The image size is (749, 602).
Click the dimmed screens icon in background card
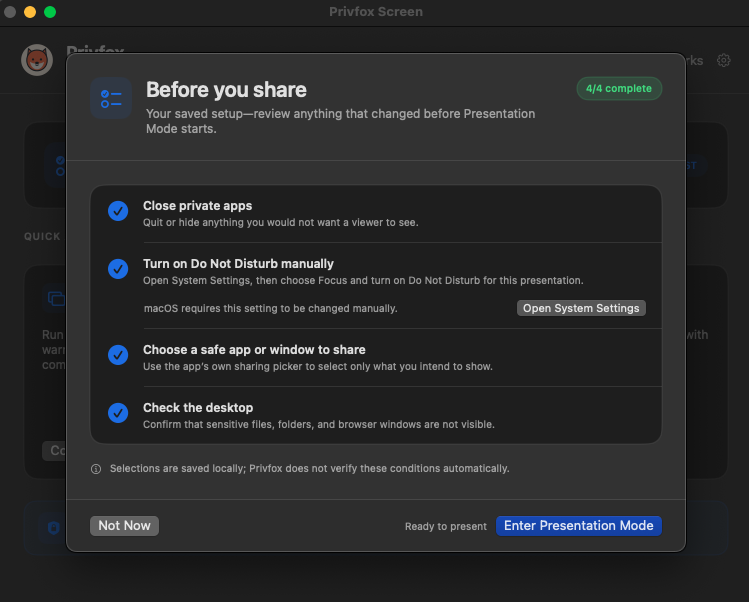[x=56, y=299]
